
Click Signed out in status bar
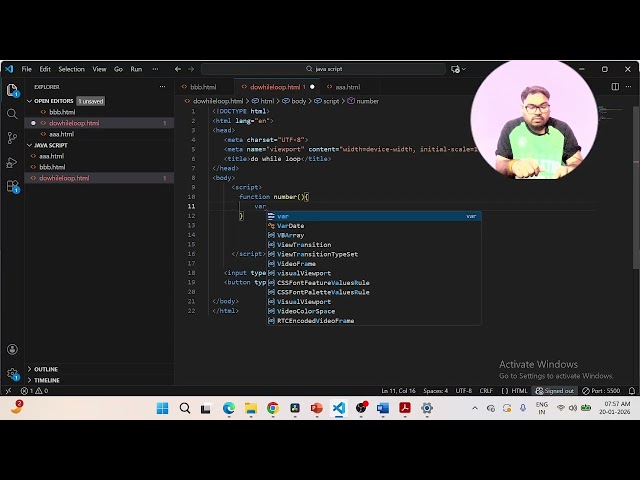pos(554,391)
